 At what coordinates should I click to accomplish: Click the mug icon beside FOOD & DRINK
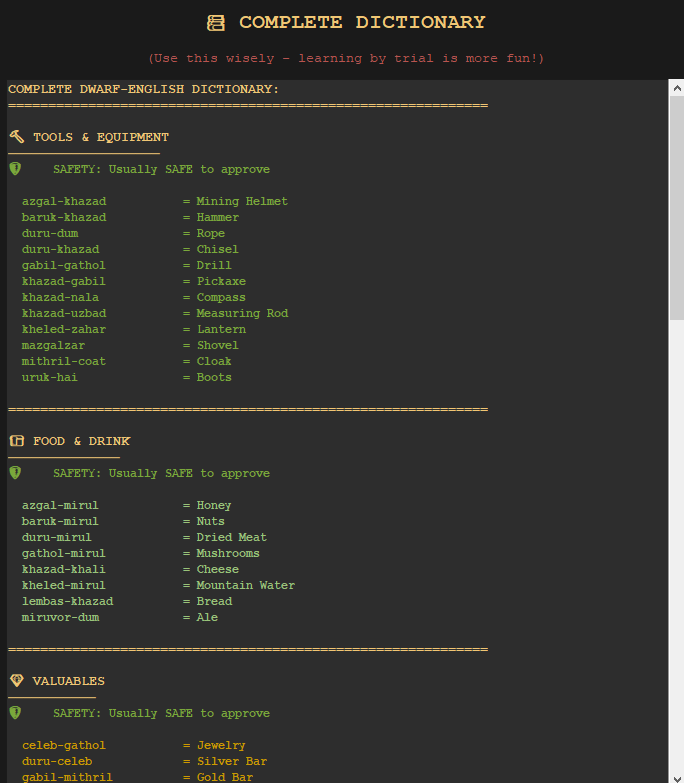click(x=16, y=440)
